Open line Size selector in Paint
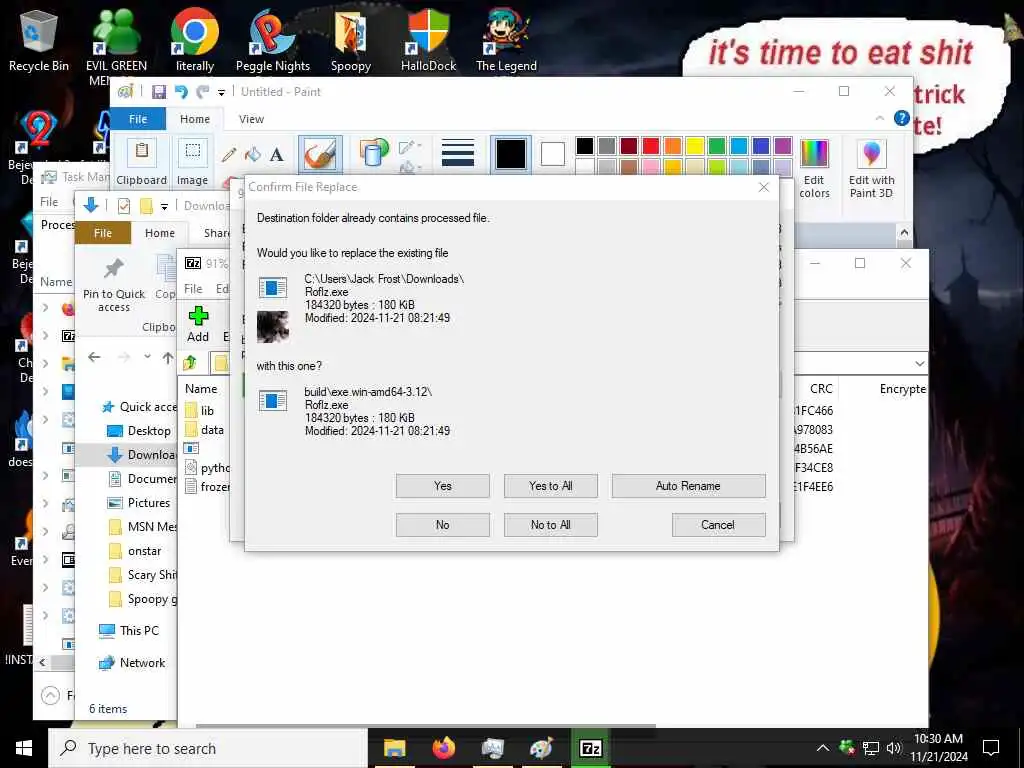 tap(458, 153)
